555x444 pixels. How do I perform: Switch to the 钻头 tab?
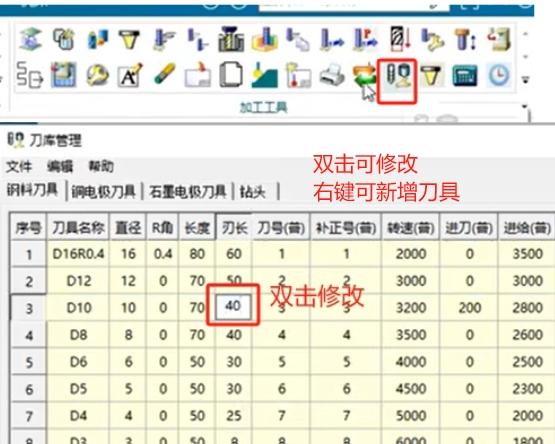coord(252,192)
